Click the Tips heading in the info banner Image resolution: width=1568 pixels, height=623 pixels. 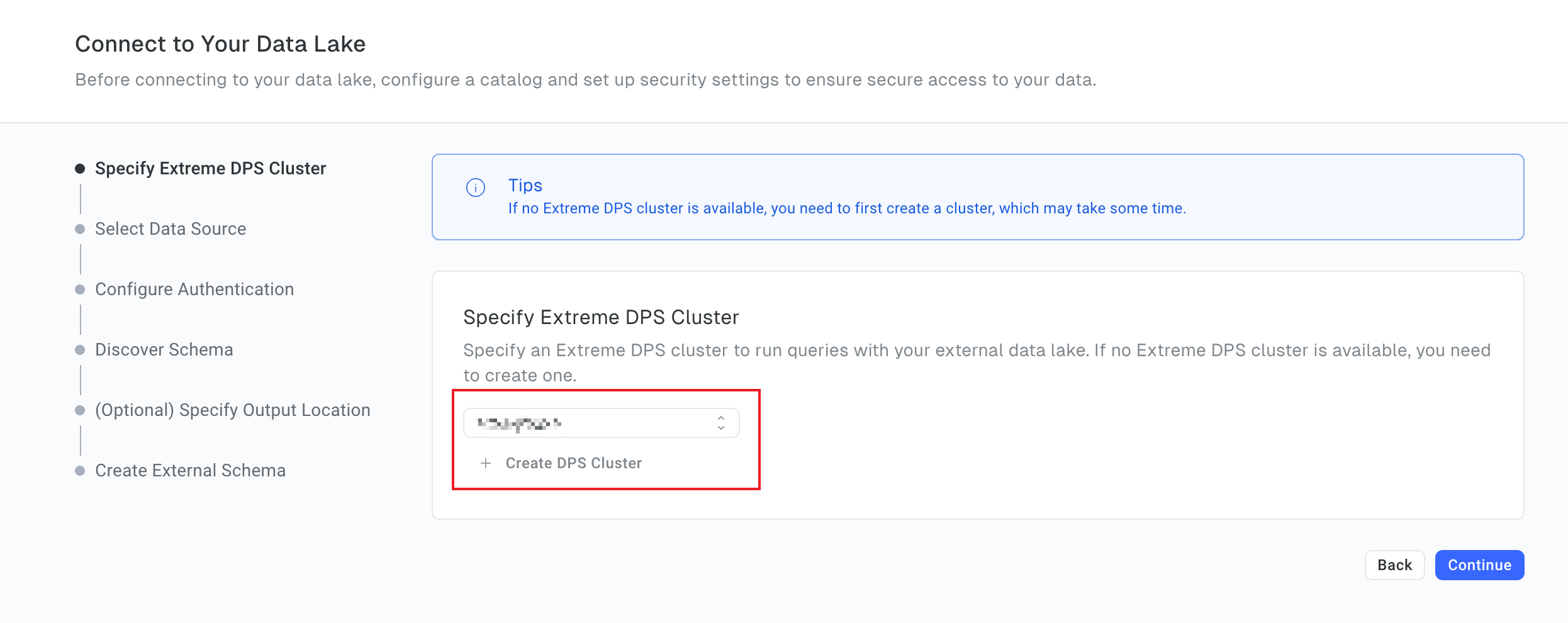click(525, 186)
